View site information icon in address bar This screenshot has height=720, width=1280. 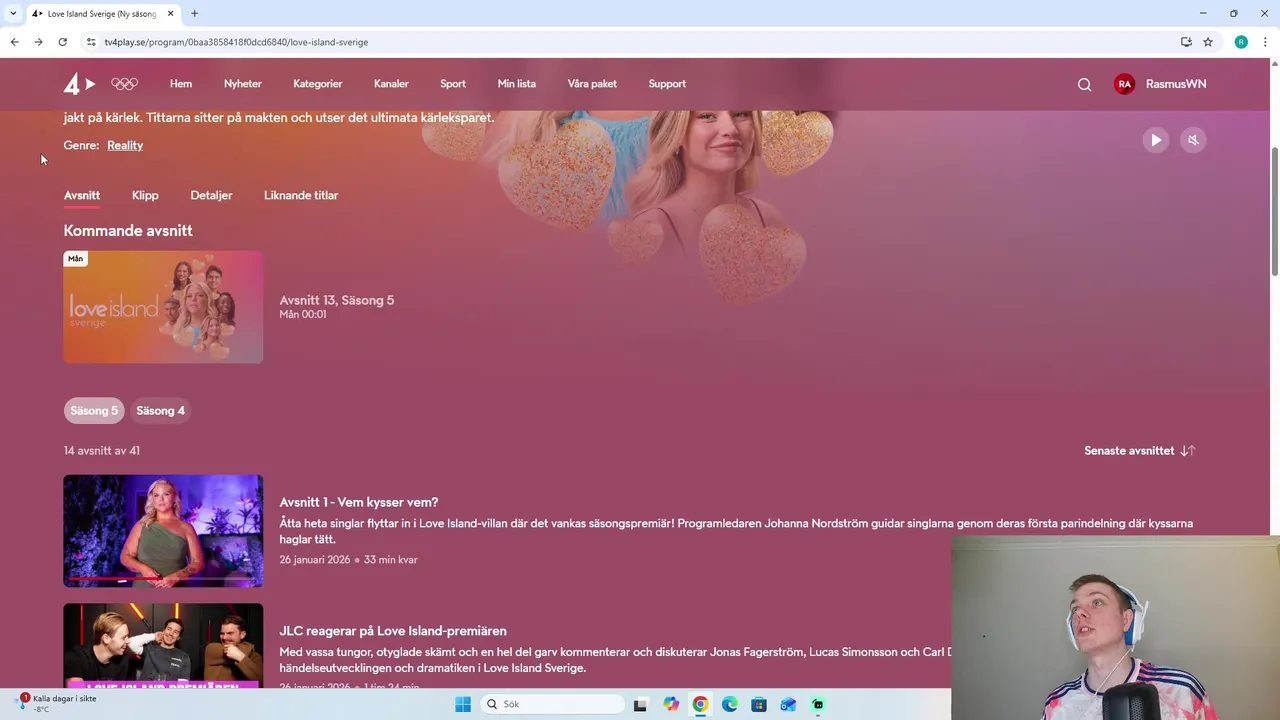pyautogui.click(x=91, y=42)
